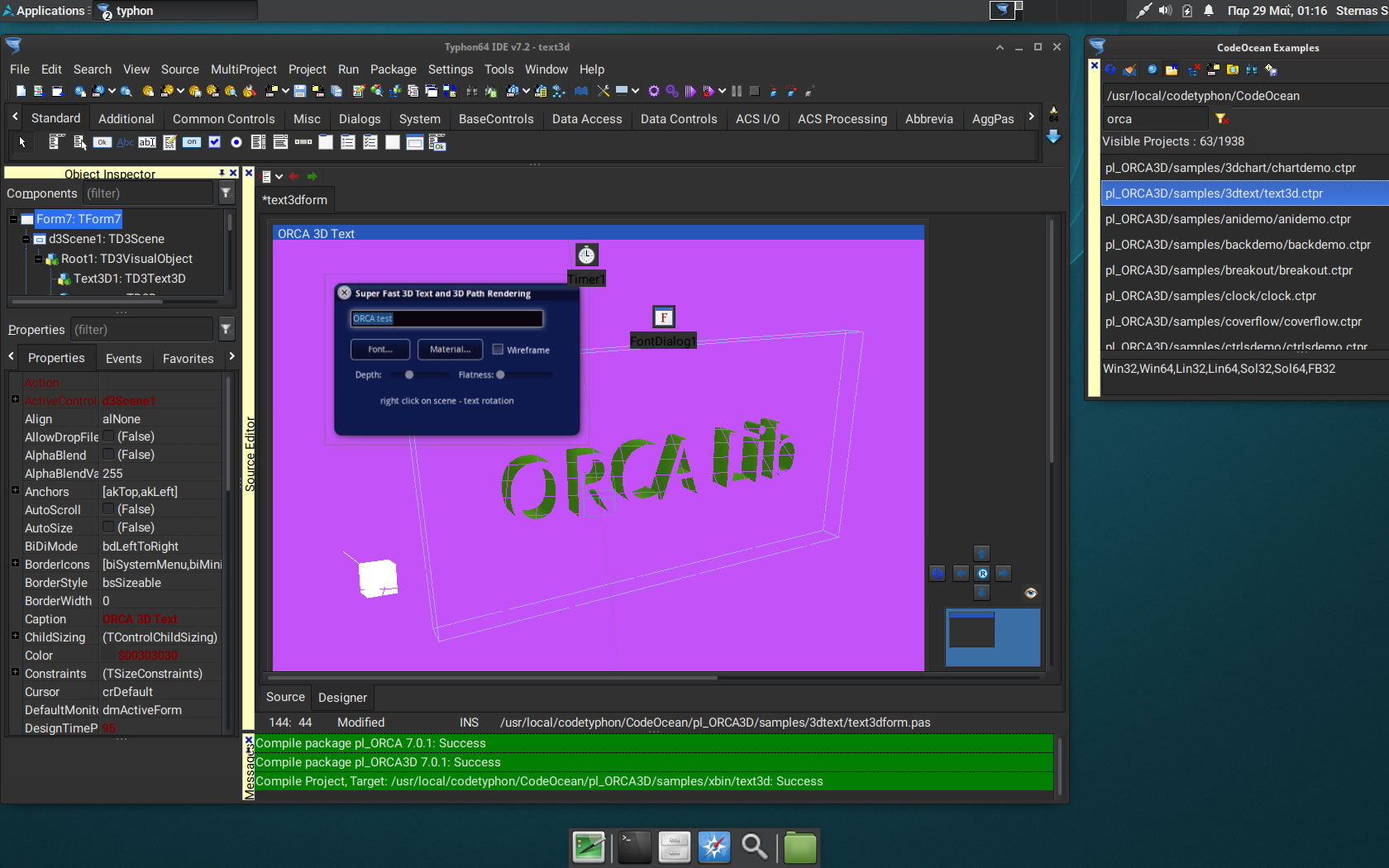Switch to the Additional palette tab

tap(126, 119)
